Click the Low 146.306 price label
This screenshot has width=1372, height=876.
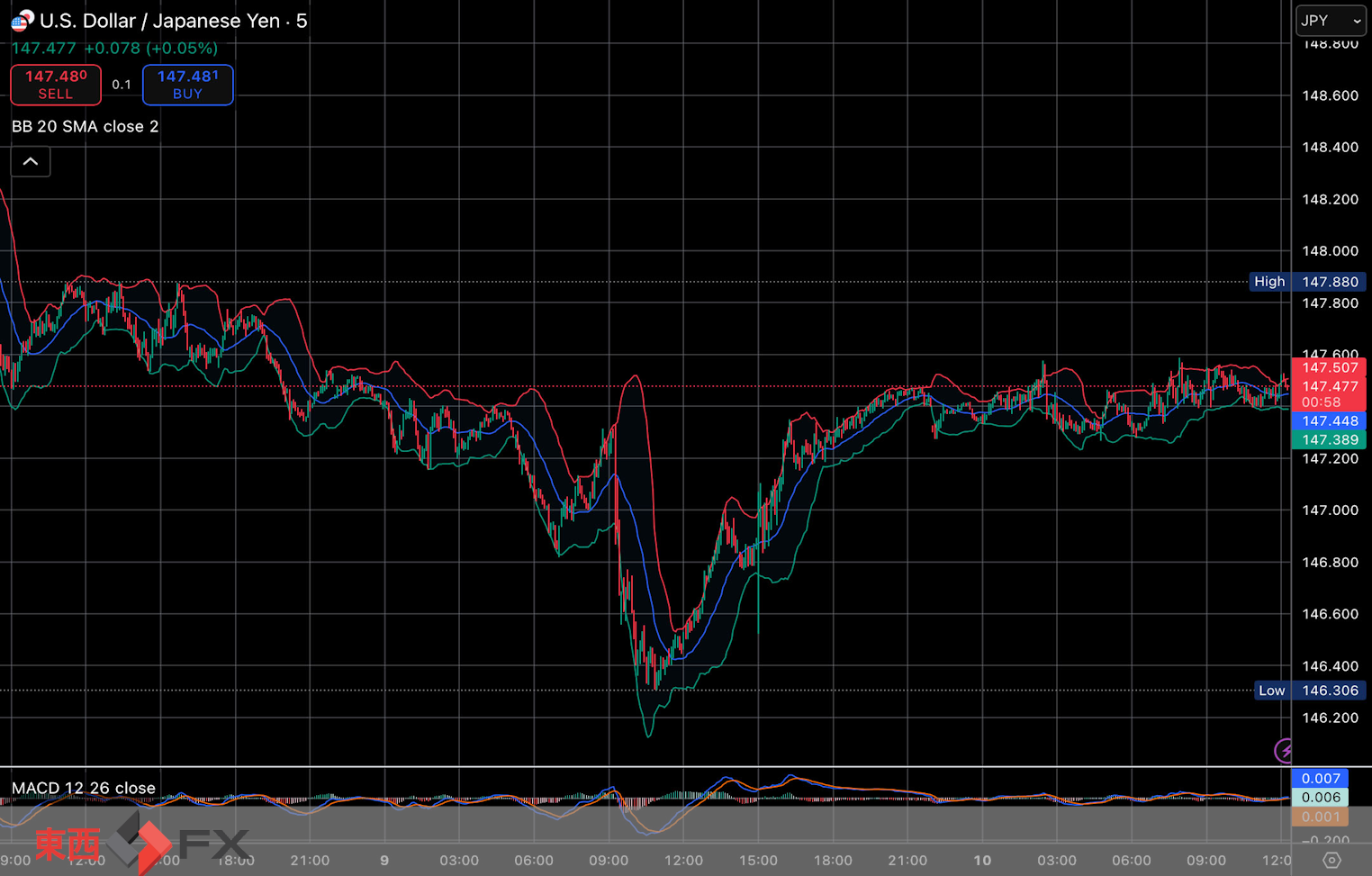(x=1310, y=691)
